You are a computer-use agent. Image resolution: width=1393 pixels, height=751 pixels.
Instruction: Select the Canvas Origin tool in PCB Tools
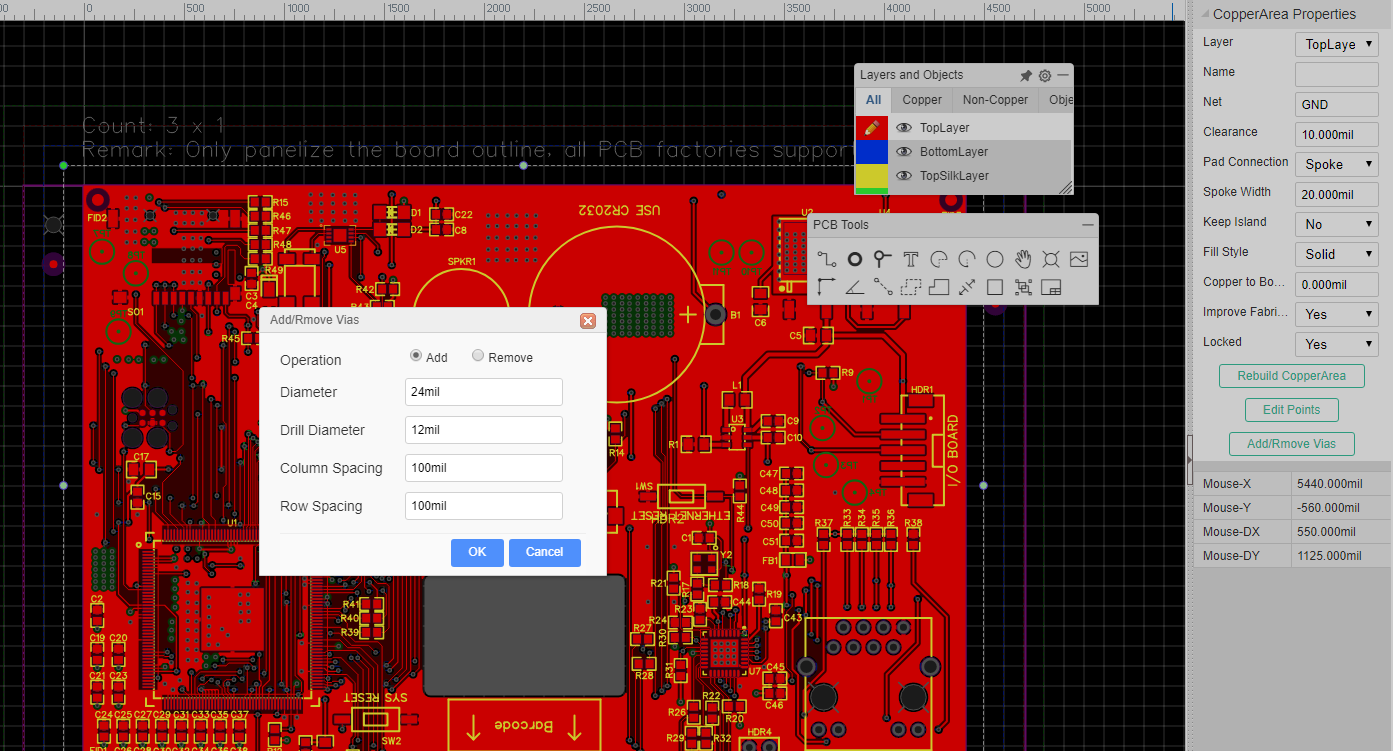coord(827,287)
